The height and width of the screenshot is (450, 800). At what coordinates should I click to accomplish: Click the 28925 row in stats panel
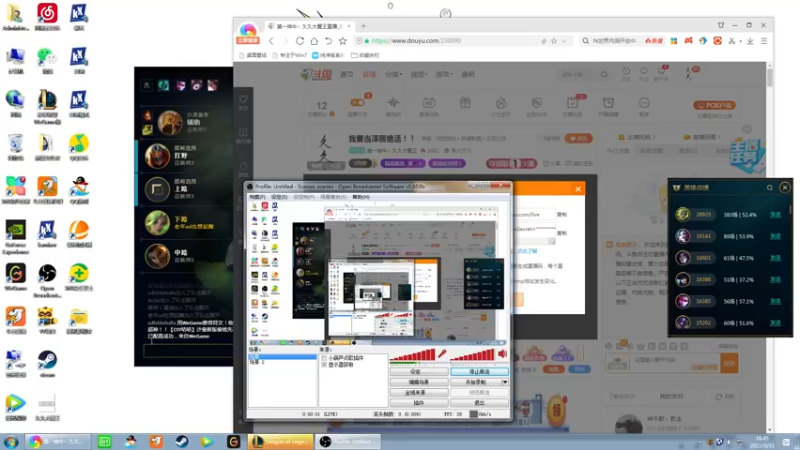[730, 215]
